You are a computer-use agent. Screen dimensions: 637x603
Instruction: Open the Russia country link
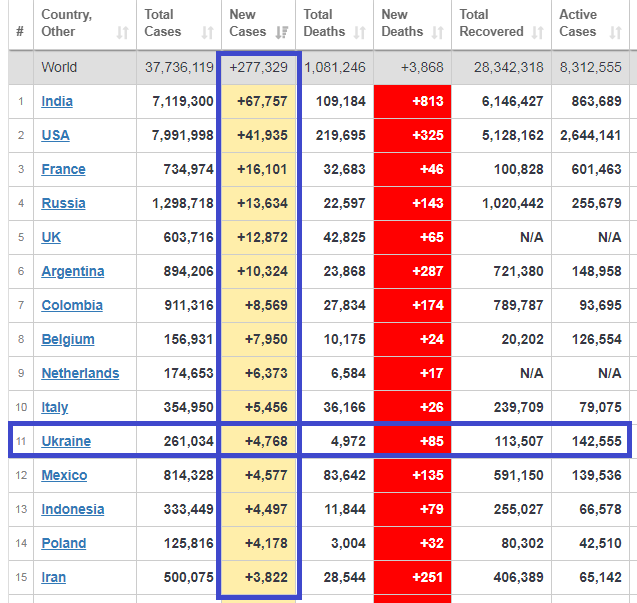63,204
